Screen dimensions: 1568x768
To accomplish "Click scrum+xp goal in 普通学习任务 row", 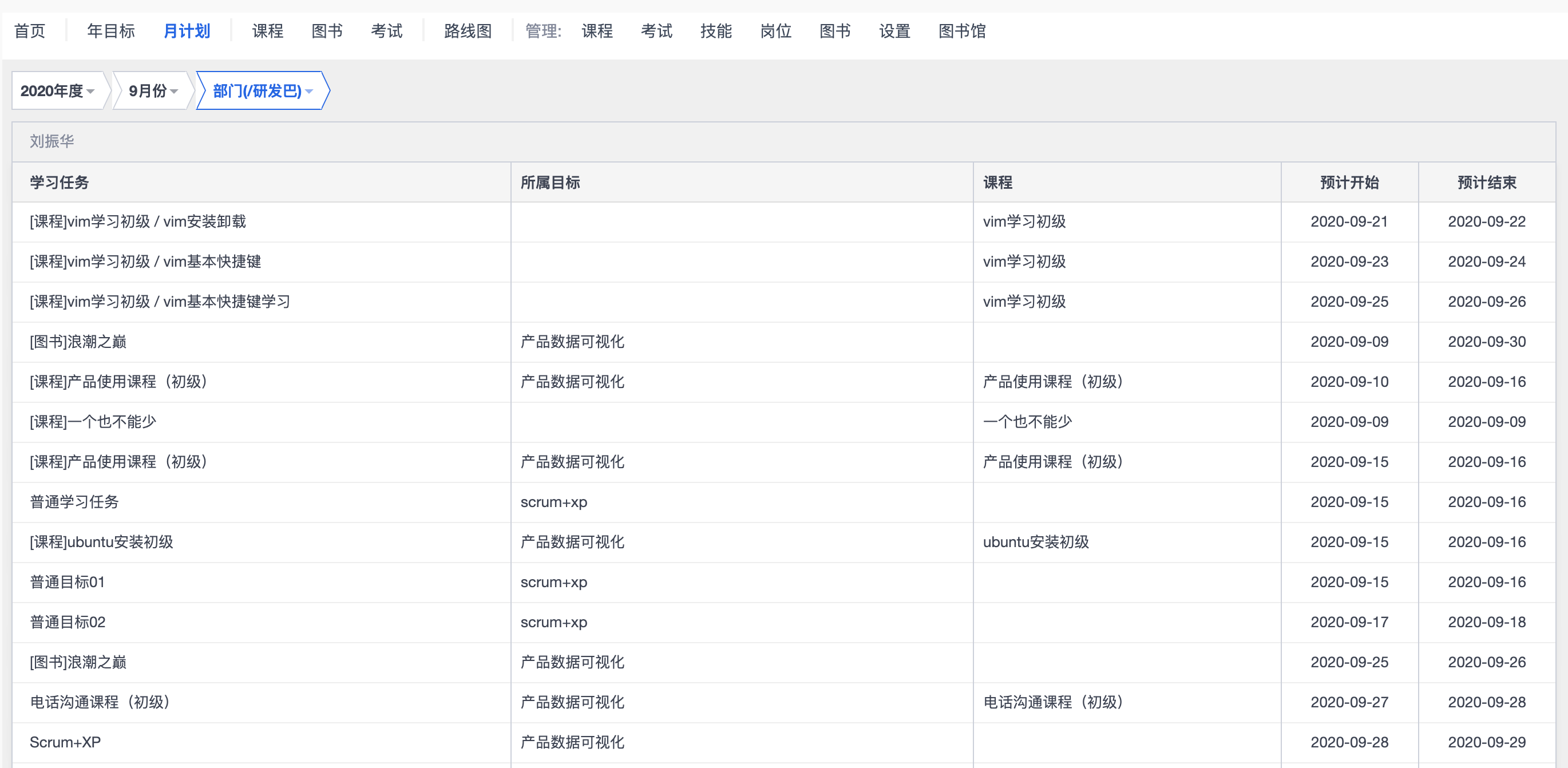I will (554, 502).
